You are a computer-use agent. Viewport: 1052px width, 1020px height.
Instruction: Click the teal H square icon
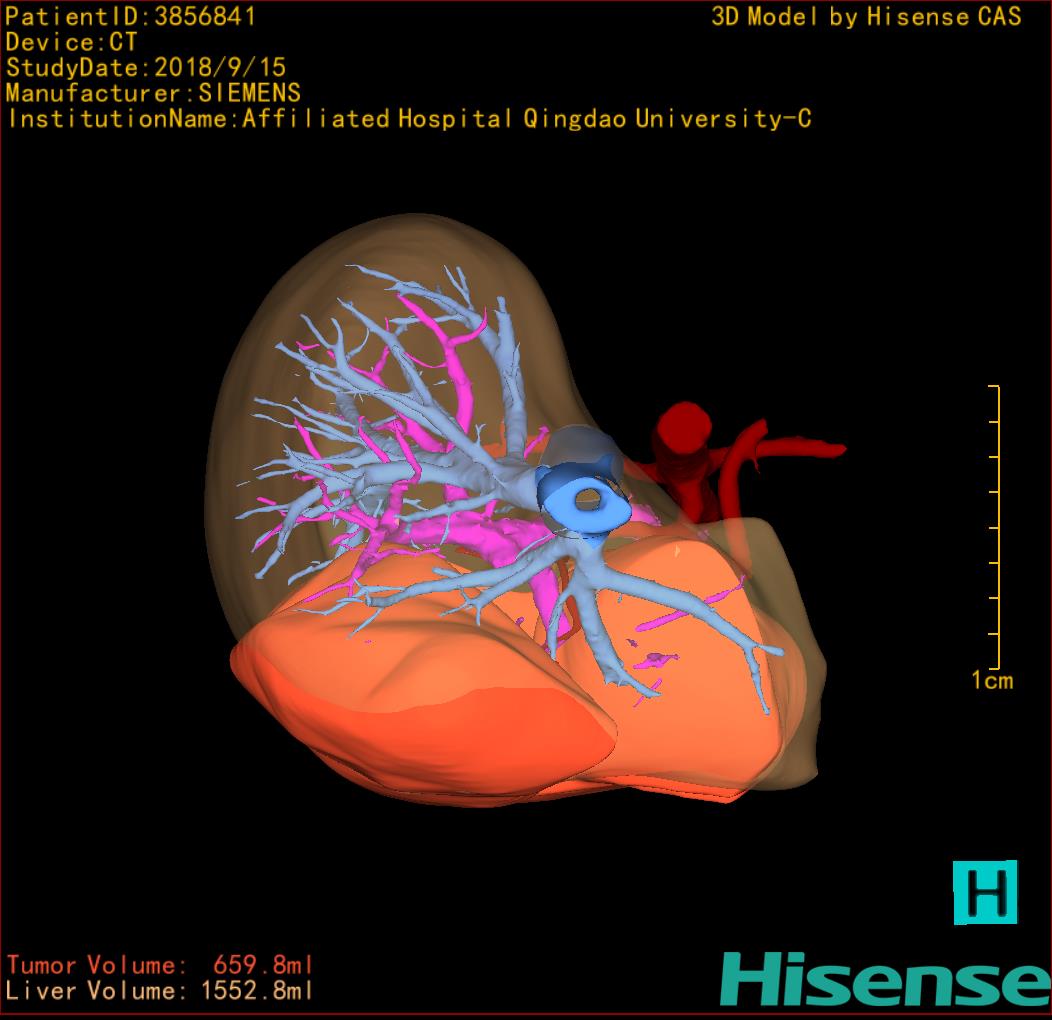point(984,891)
